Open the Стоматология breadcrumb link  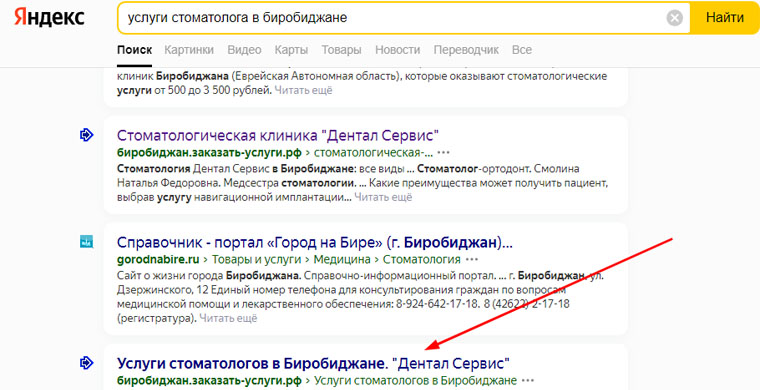[421, 260]
